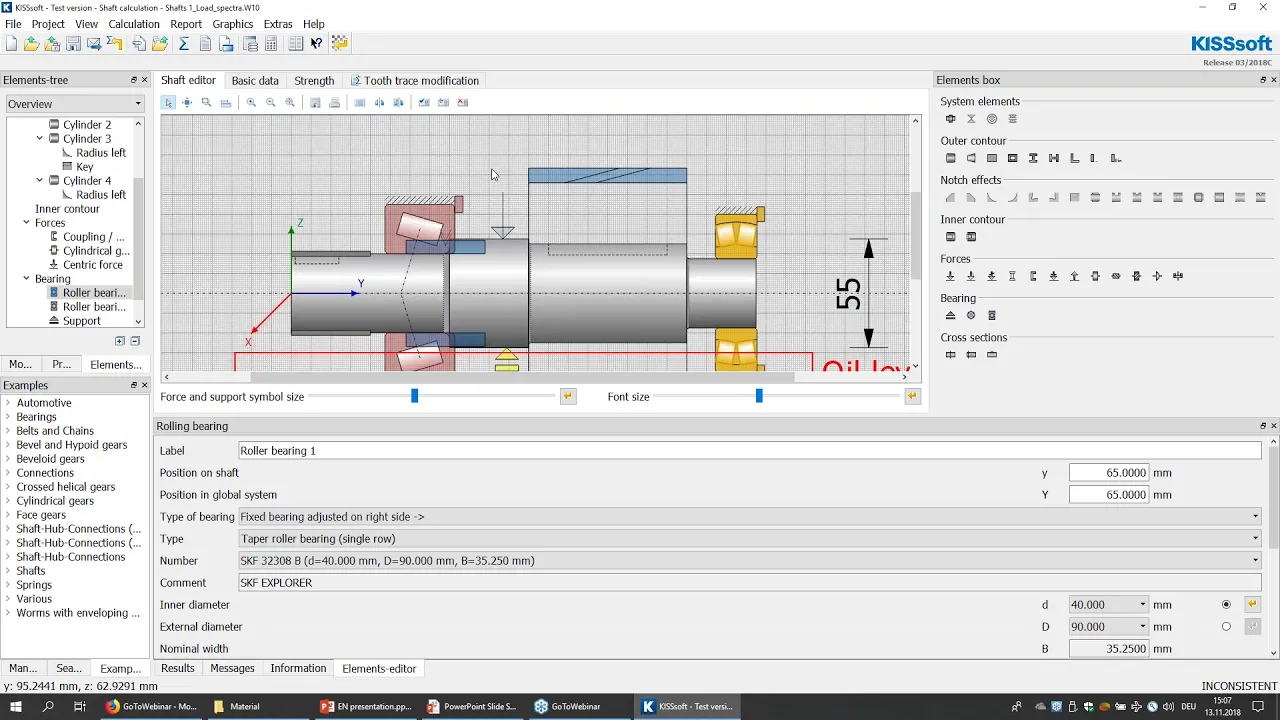Viewport: 1280px width, 720px height.
Task: Click the Windows Start button
Action: [x=16, y=706]
